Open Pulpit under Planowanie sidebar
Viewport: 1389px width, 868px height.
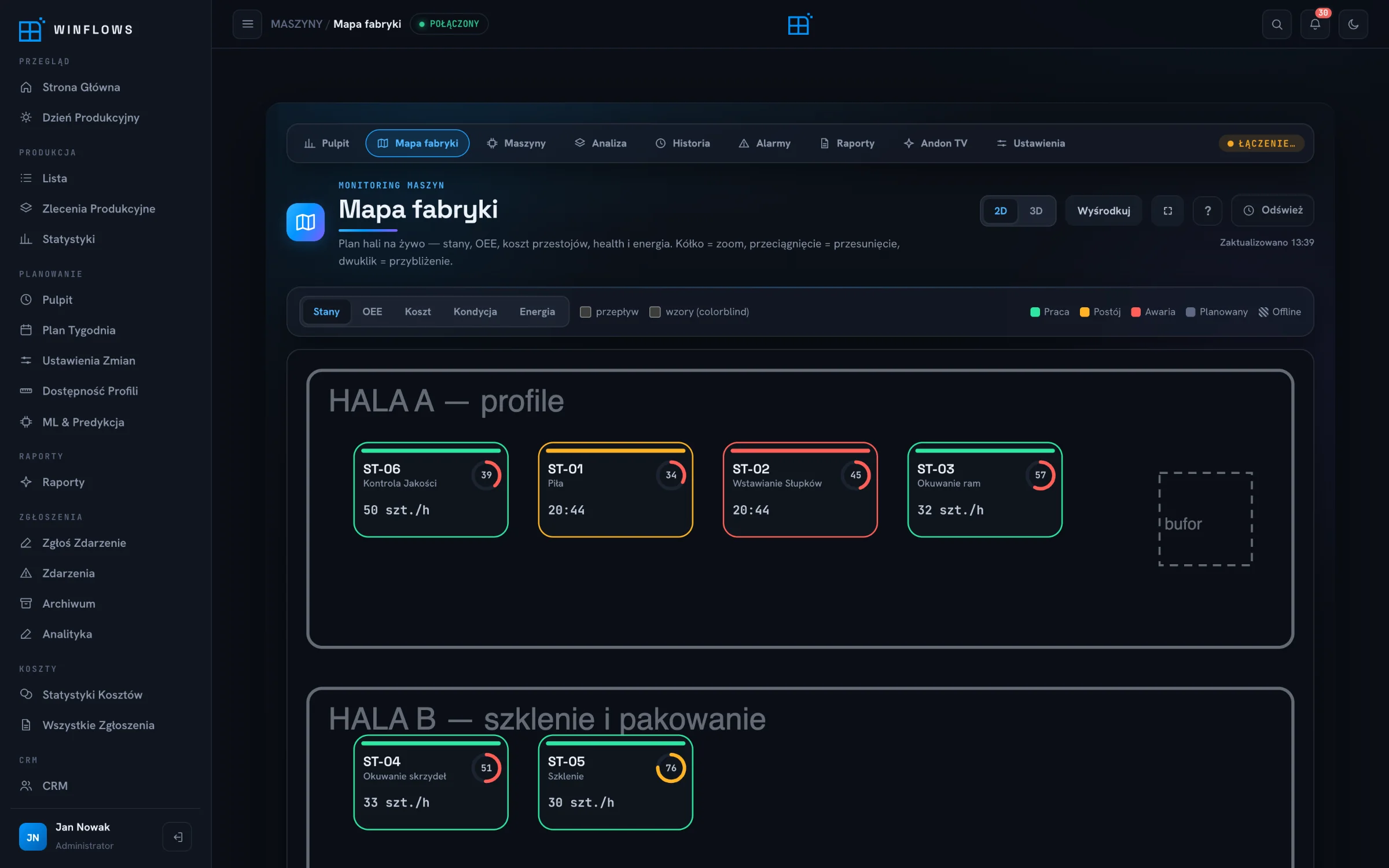105,300
